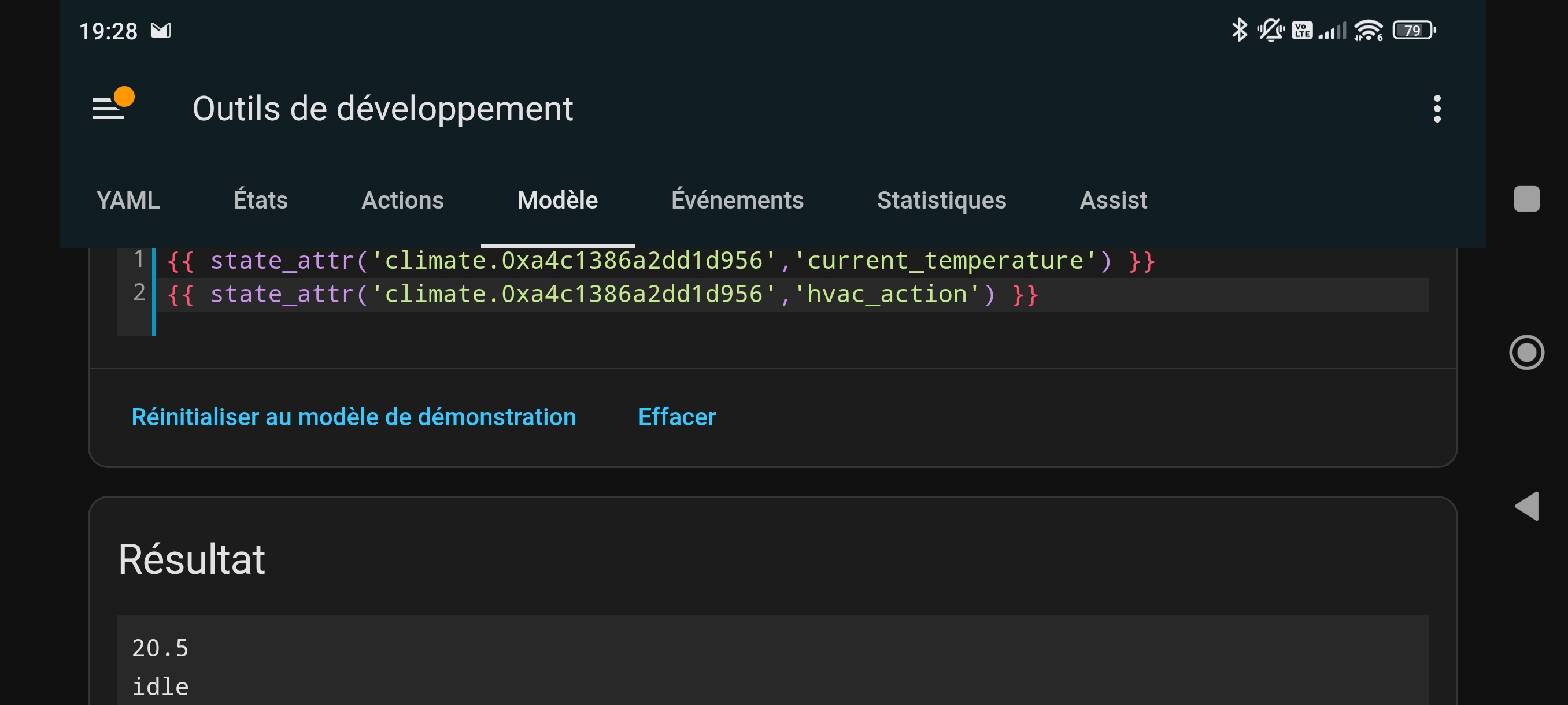Go to the Événements tab

(x=737, y=200)
